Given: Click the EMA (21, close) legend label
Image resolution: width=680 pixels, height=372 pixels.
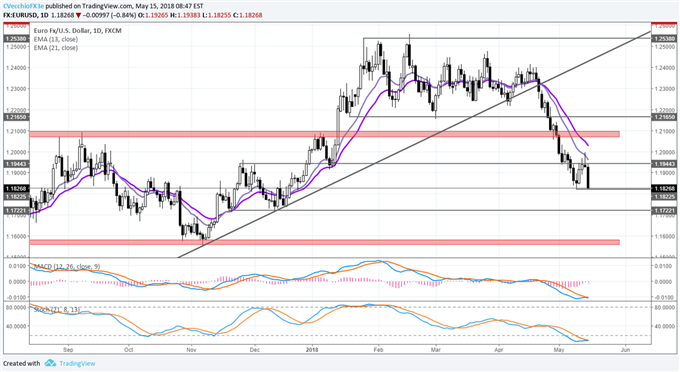Looking at the screenshot, I should [x=56, y=48].
